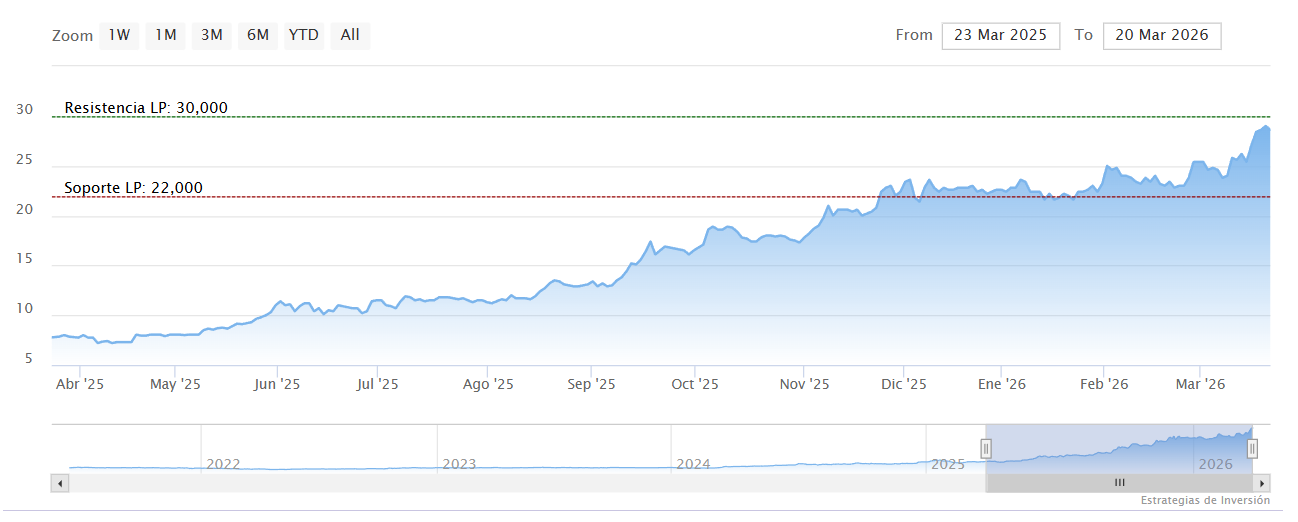Click the scrollbar right arrow
1298x522 pixels.
[1262, 483]
